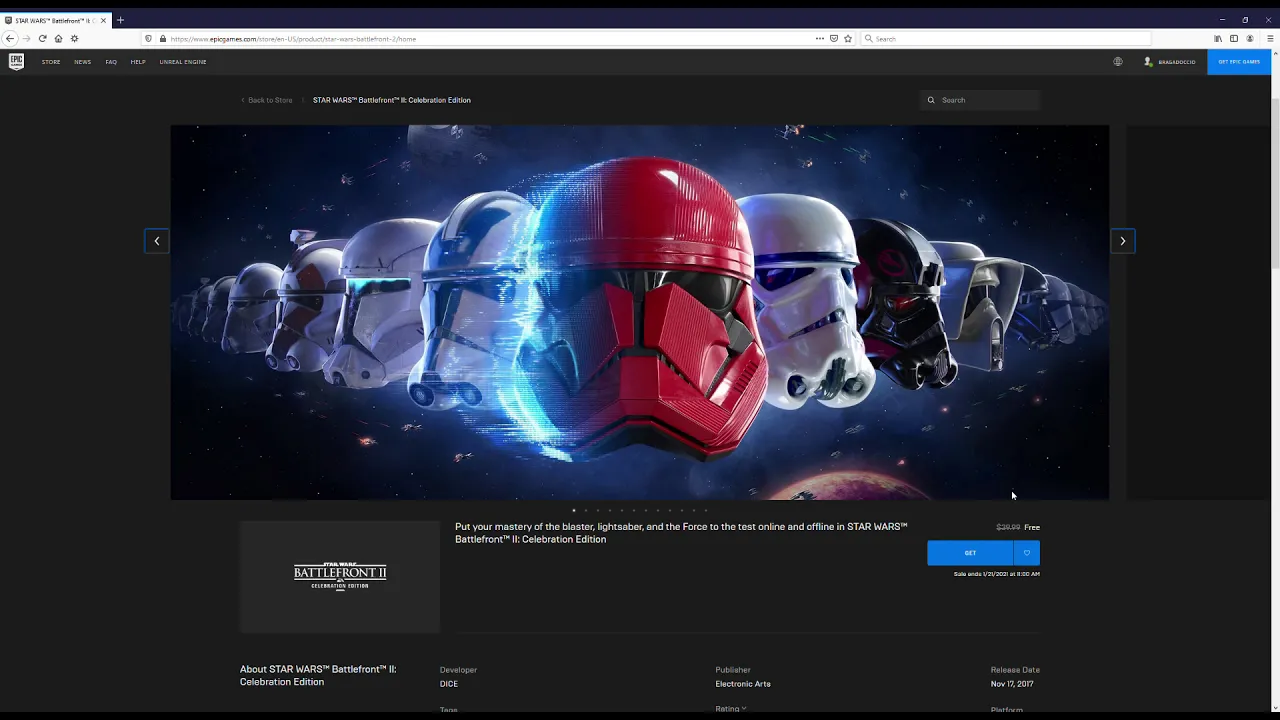Click the Developer field label
The height and width of the screenshot is (720, 1280).
tap(459, 670)
